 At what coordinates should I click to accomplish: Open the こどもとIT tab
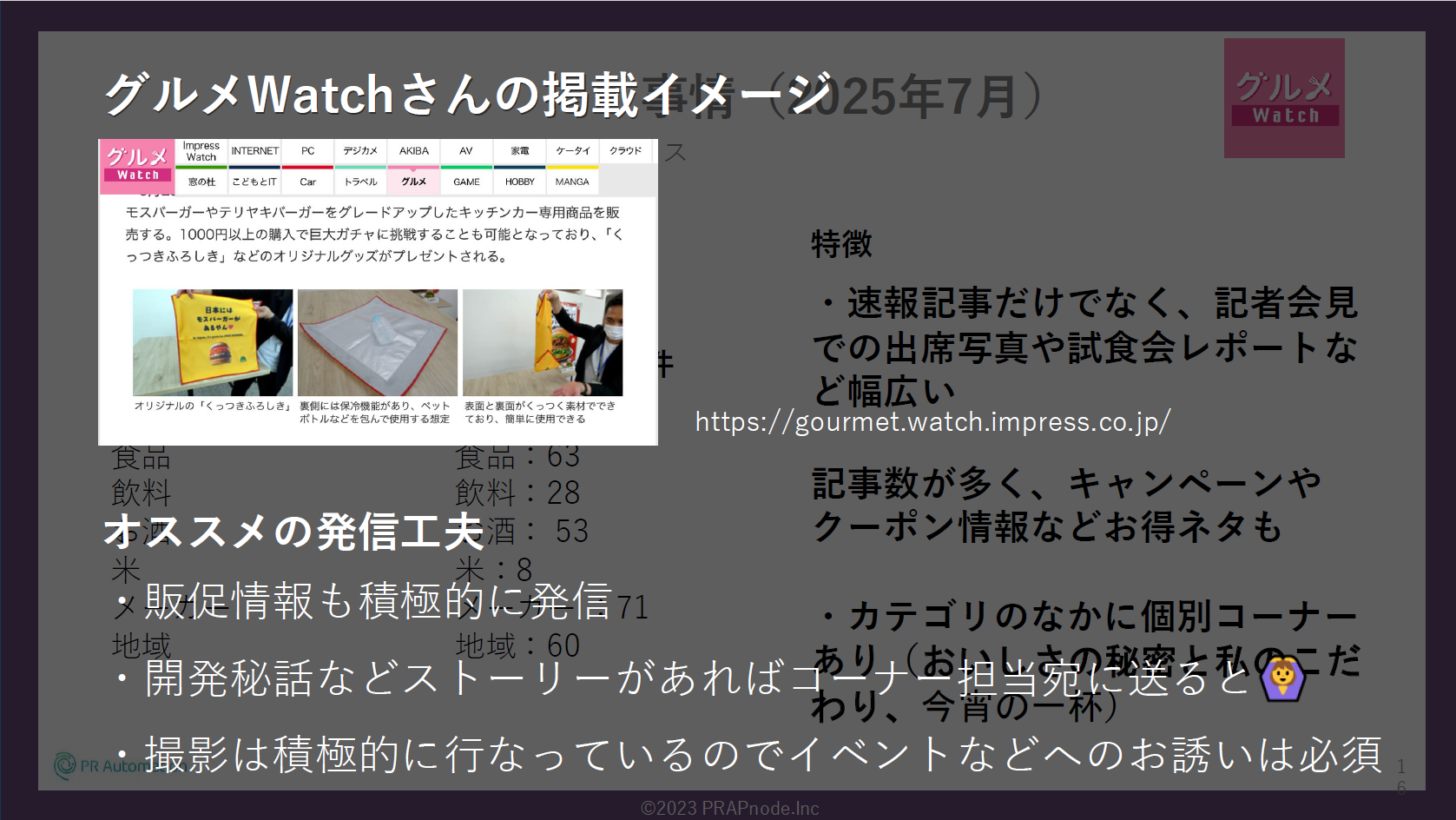pos(254,182)
